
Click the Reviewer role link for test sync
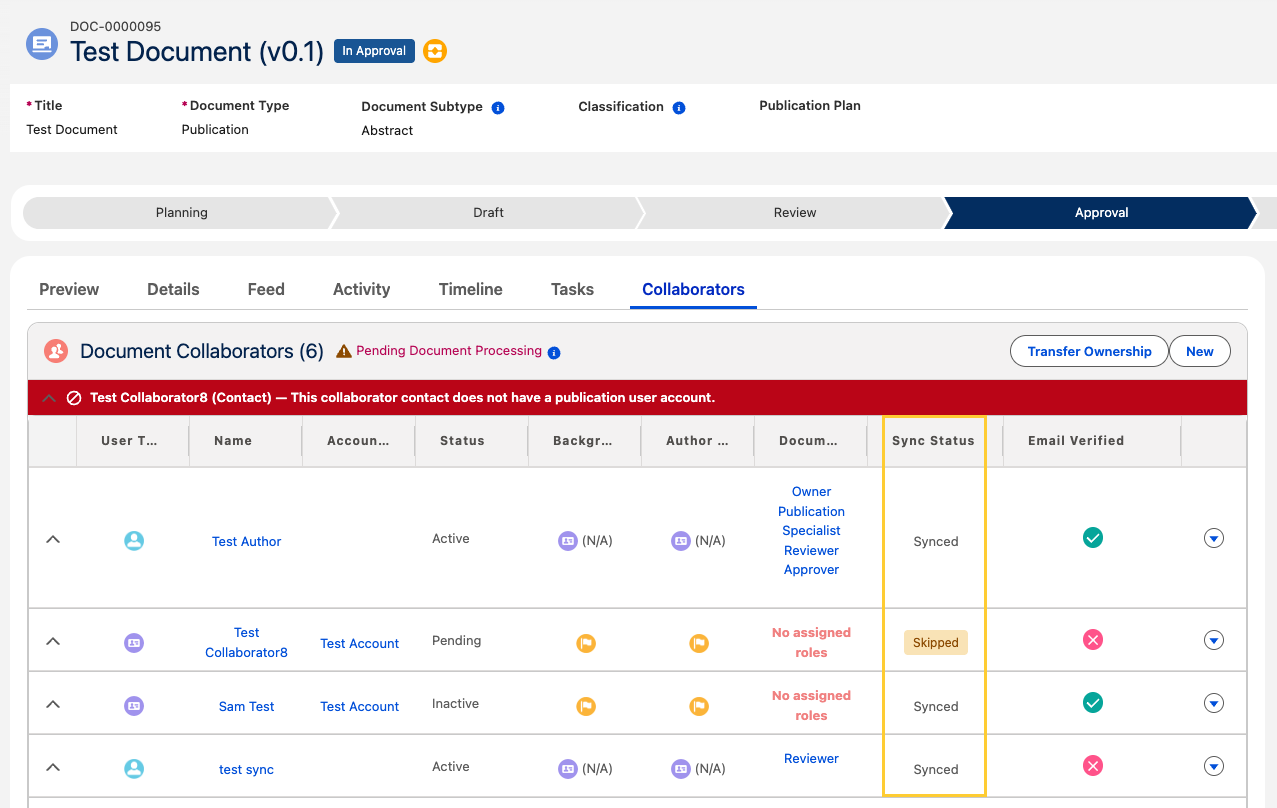[x=811, y=758]
